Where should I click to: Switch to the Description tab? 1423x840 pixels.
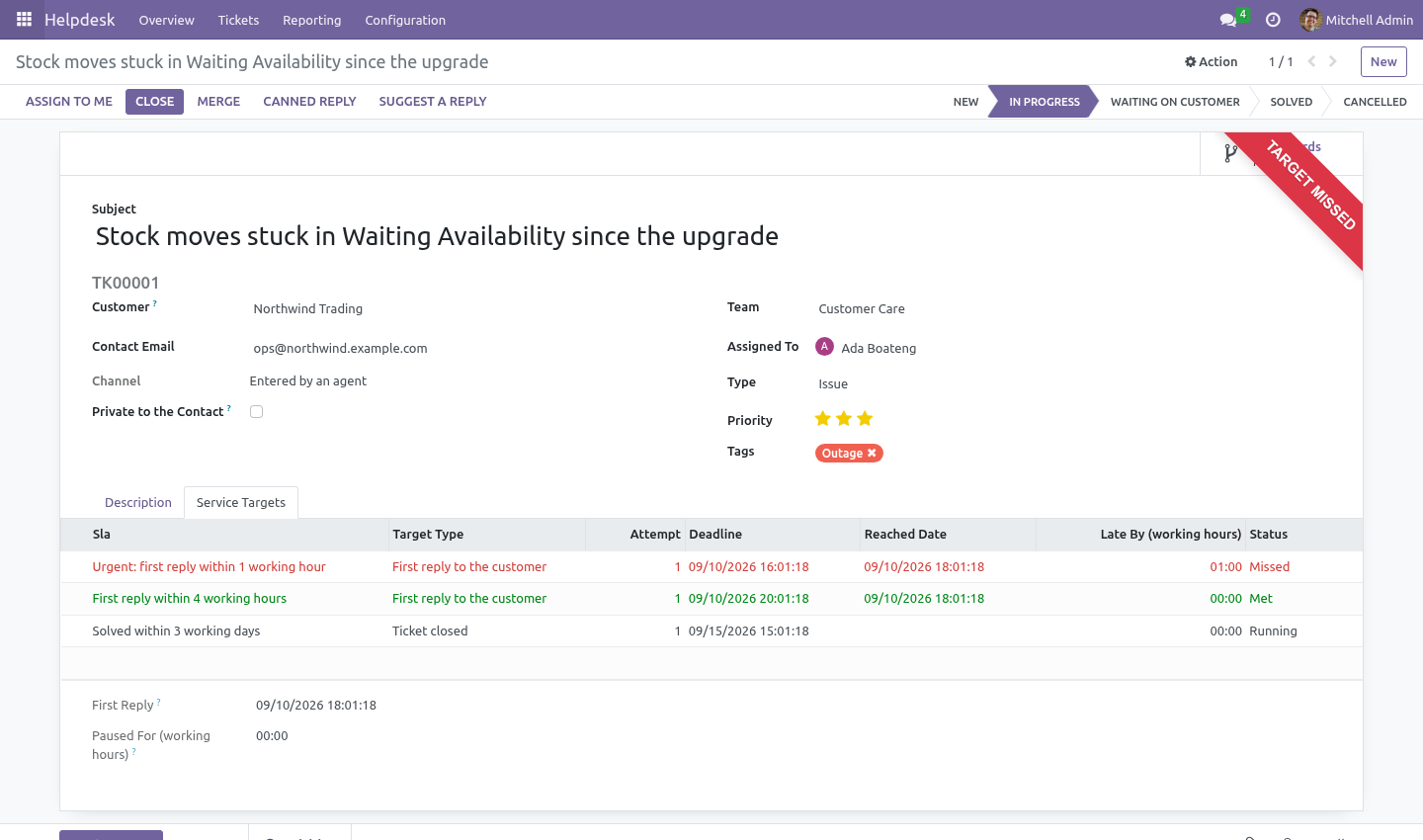tap(138, 503)
